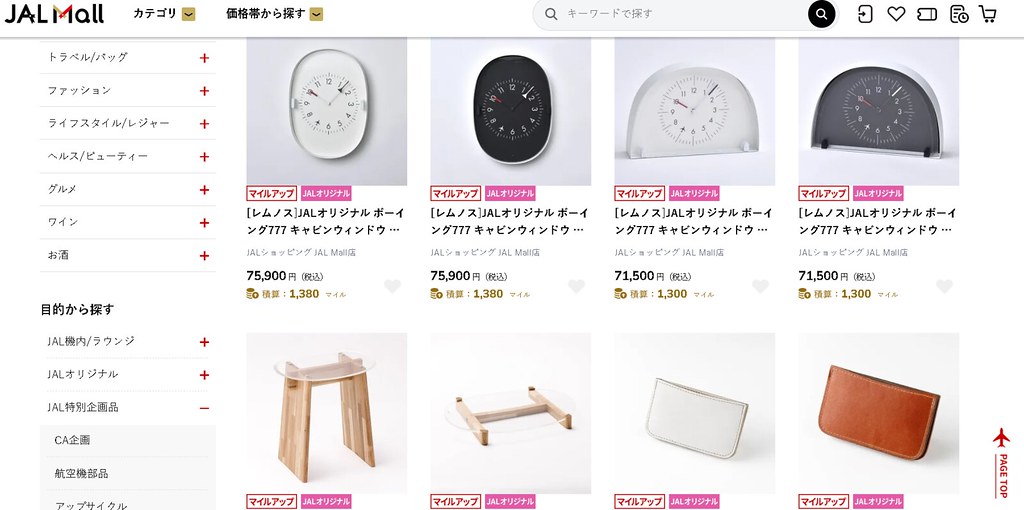This screenshot has height=510, width=1024.
Task: Open the wooden stool product thumbnail
Action: 327,413
